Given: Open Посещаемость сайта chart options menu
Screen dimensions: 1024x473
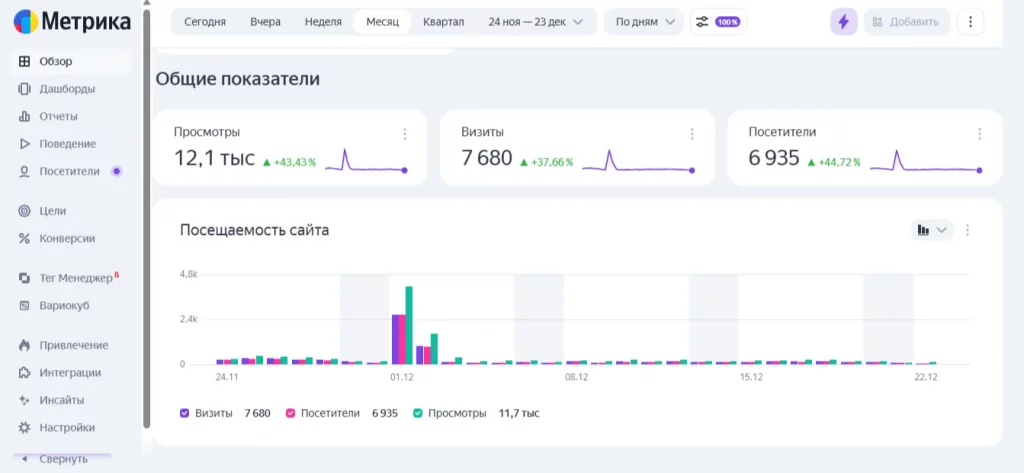Looking at the screenshot, I should 967,230.
